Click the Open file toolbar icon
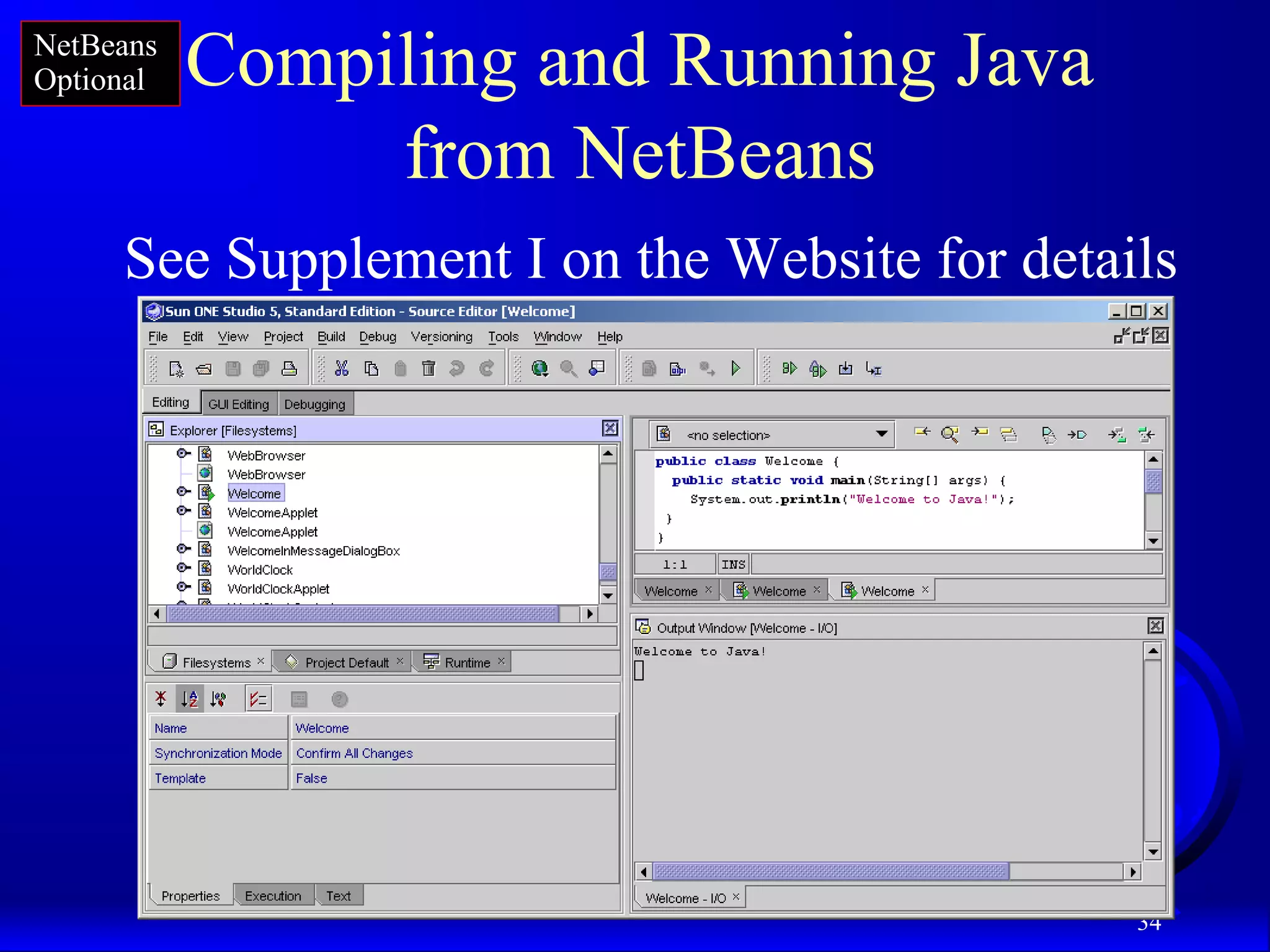The image size is (1270, 952). pyautogui.click(x=204, y=369)
